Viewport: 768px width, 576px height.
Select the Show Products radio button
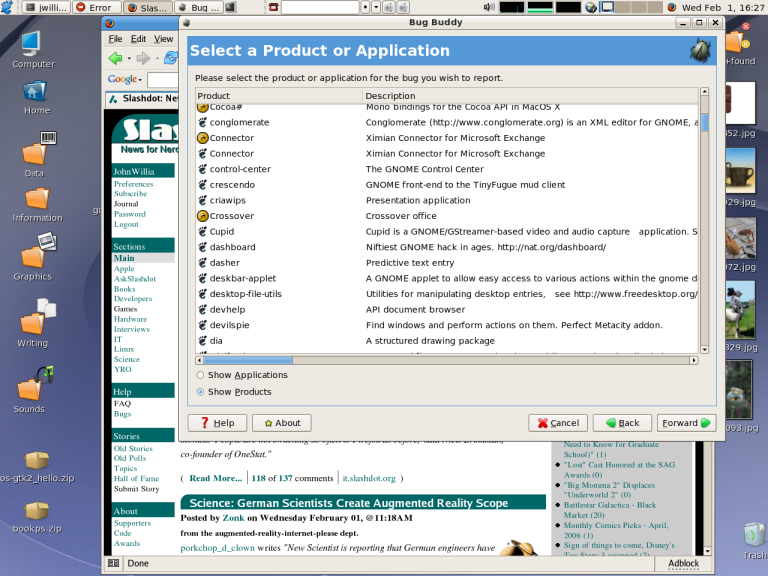pyautogui.click(x=200, y=392)
